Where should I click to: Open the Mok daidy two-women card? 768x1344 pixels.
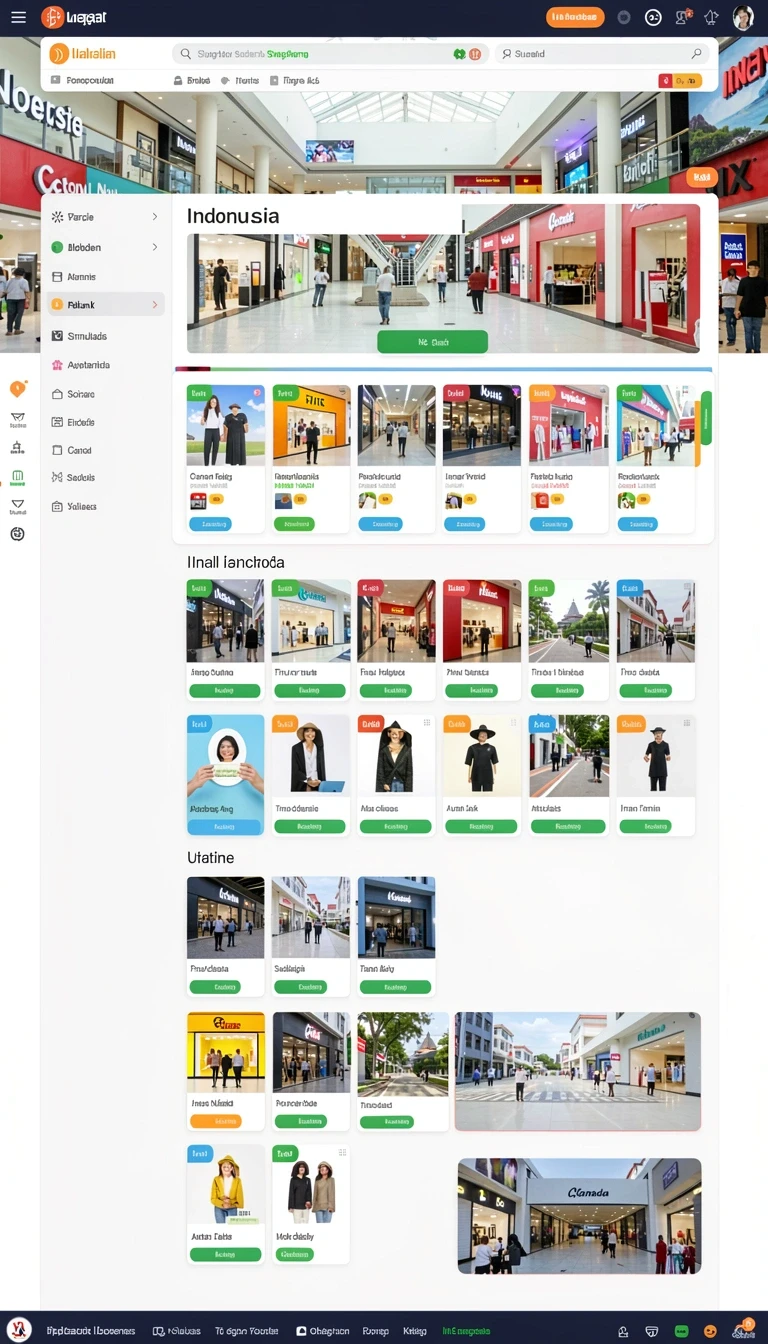point(311,1204)
